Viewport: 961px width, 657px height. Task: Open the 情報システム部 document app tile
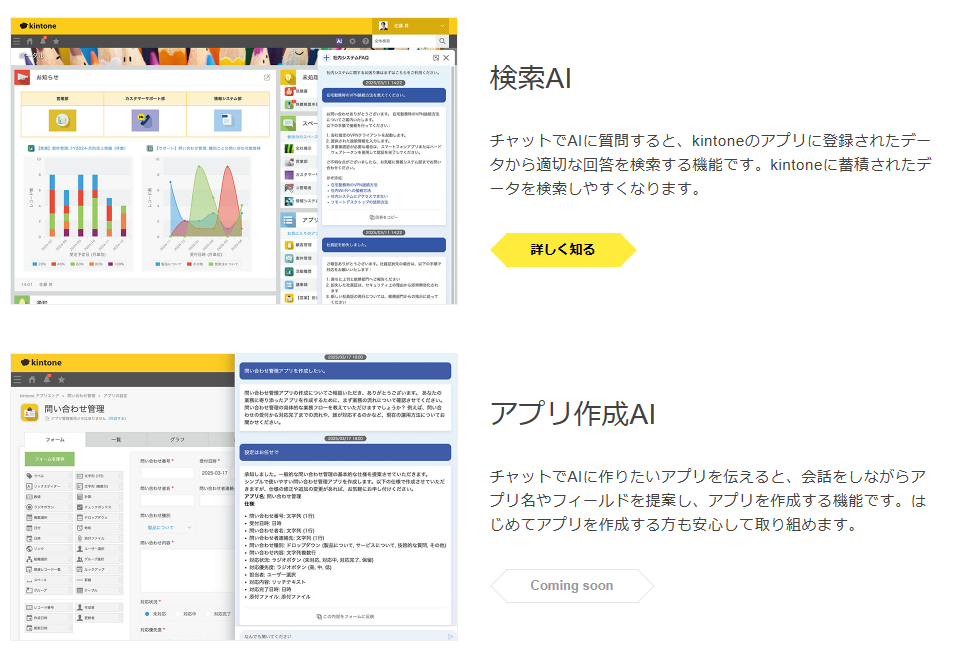(x=227, y=120)
